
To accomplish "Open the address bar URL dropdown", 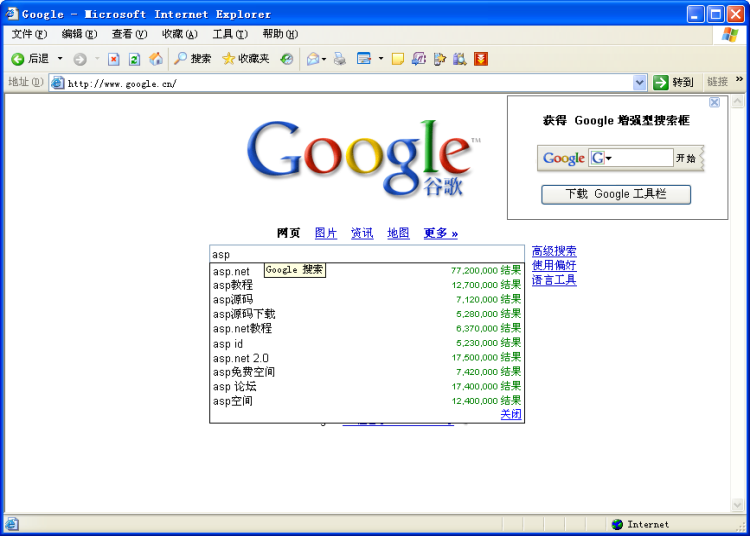I will pos(640,83).
